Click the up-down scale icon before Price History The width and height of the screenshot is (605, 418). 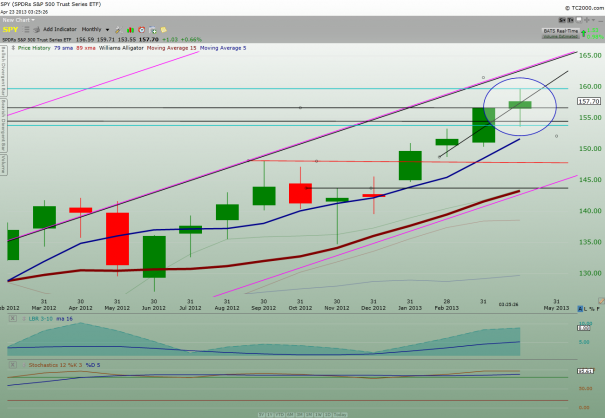pos(13,48)
